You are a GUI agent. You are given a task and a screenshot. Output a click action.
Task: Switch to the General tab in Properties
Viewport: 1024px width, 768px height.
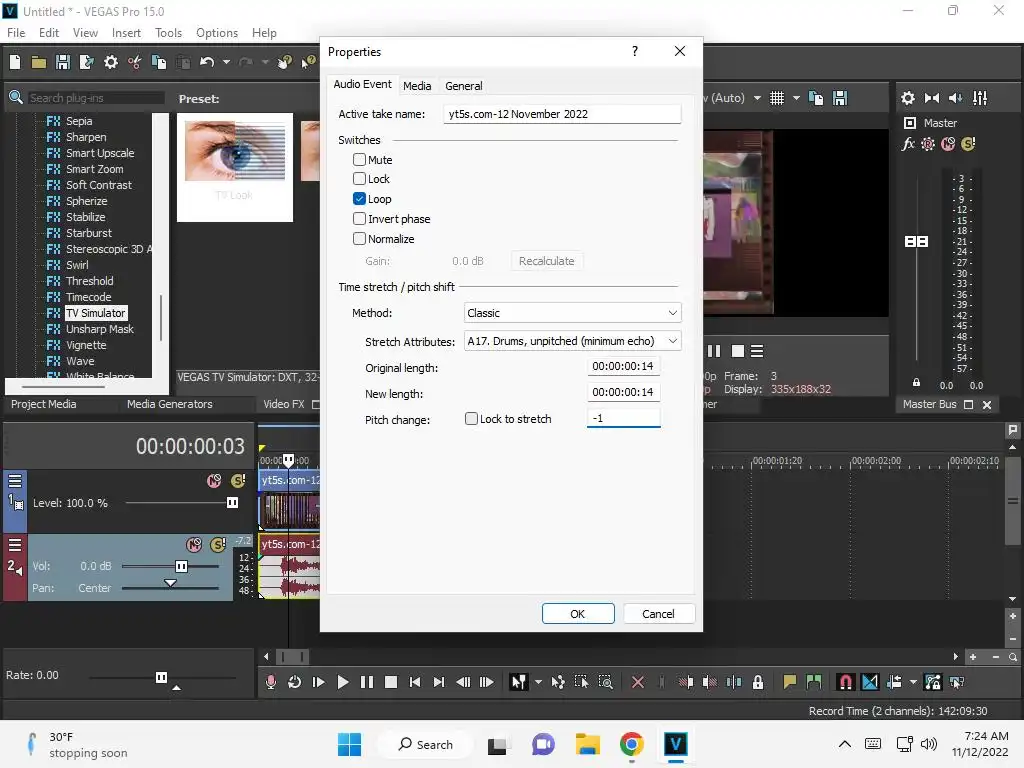click(464, 86)
